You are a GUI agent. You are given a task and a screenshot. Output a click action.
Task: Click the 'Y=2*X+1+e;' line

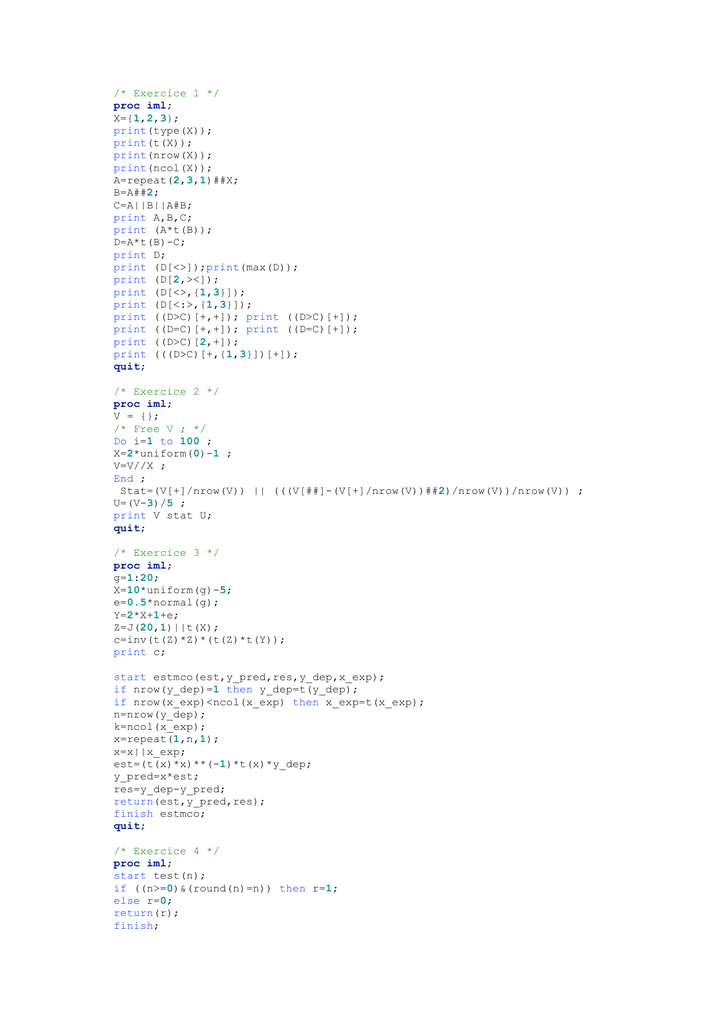click(x=146, y=615)
